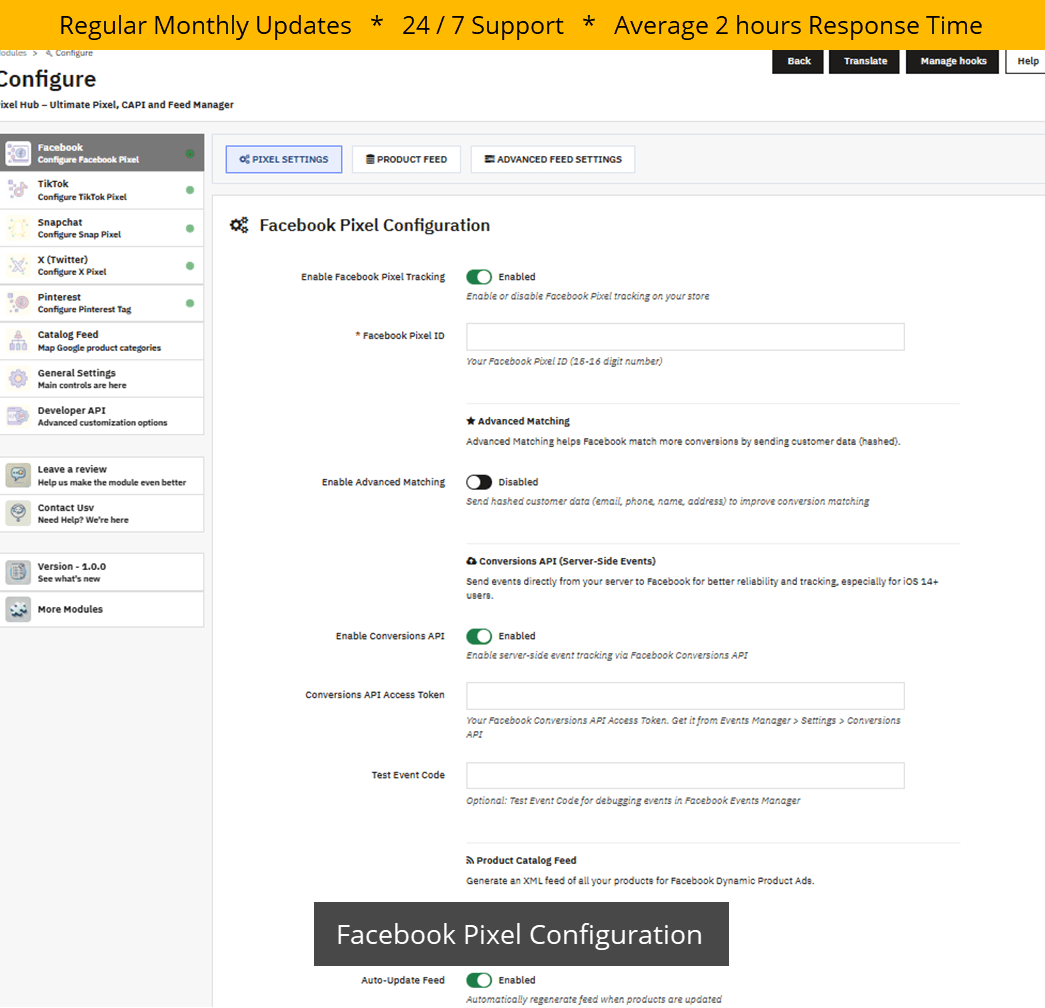This screenshot has height=1008, width=1045.
Task: Click the Catalog Feed sidebar icon
Action: coord(19,341)
